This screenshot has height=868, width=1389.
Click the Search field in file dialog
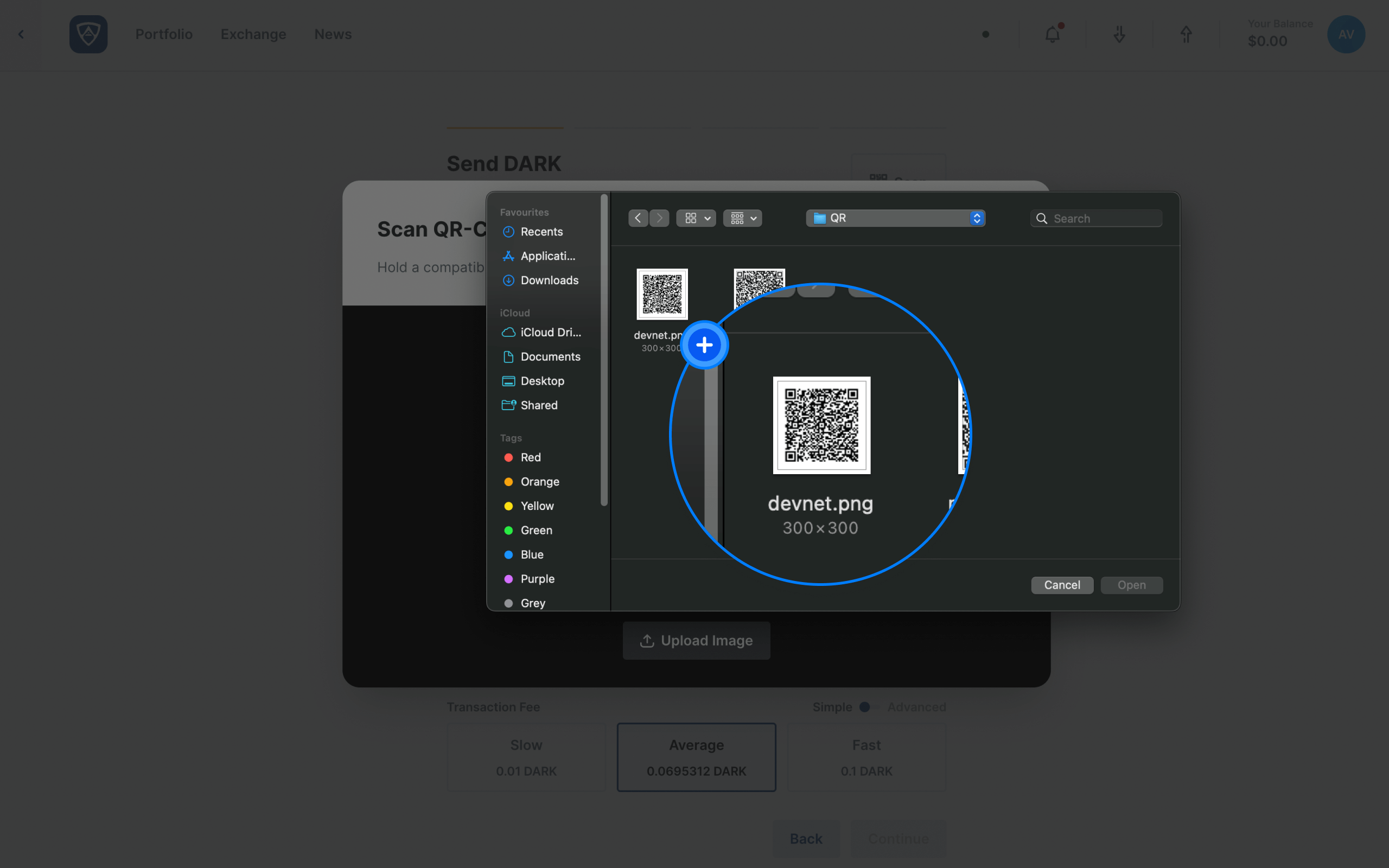tap(1096, 219)
